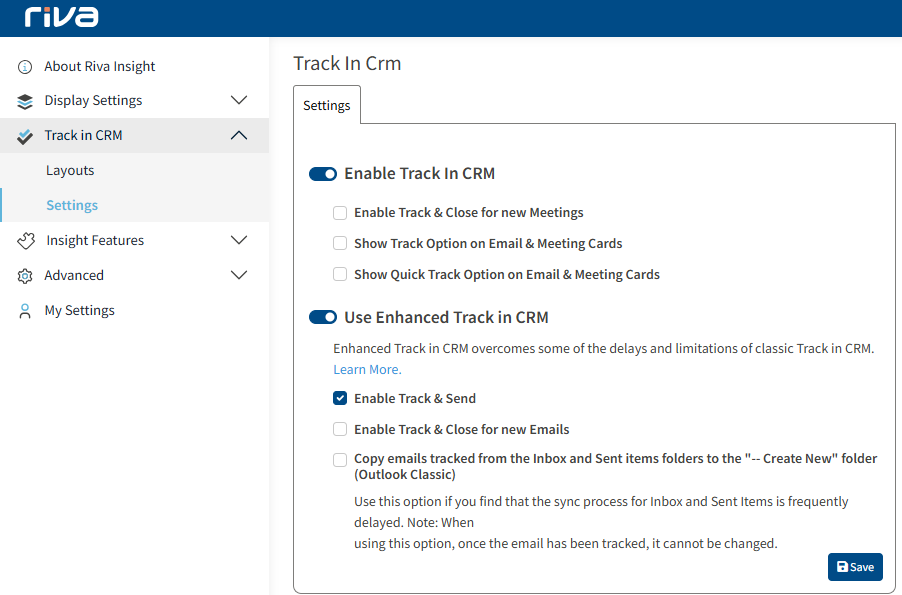Open the Layouts submenu item
Image resolution: width=902 pixels, height=595 pixels.
pos(70,170)
